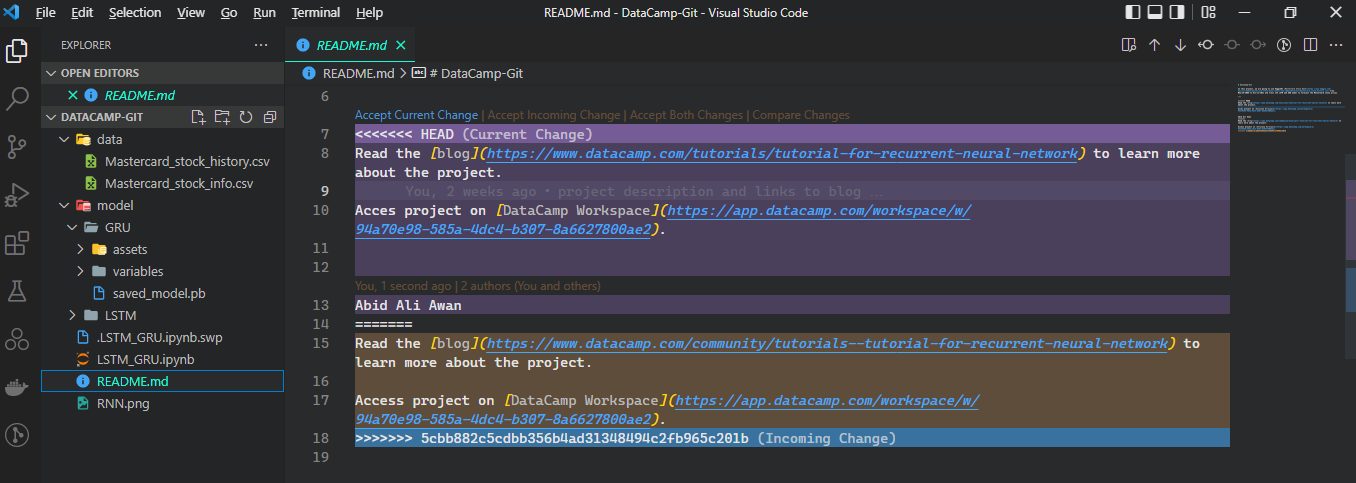Open markdown preview to the side
This screenshot has width=1356, height=483.
[x=1129, y=45]
